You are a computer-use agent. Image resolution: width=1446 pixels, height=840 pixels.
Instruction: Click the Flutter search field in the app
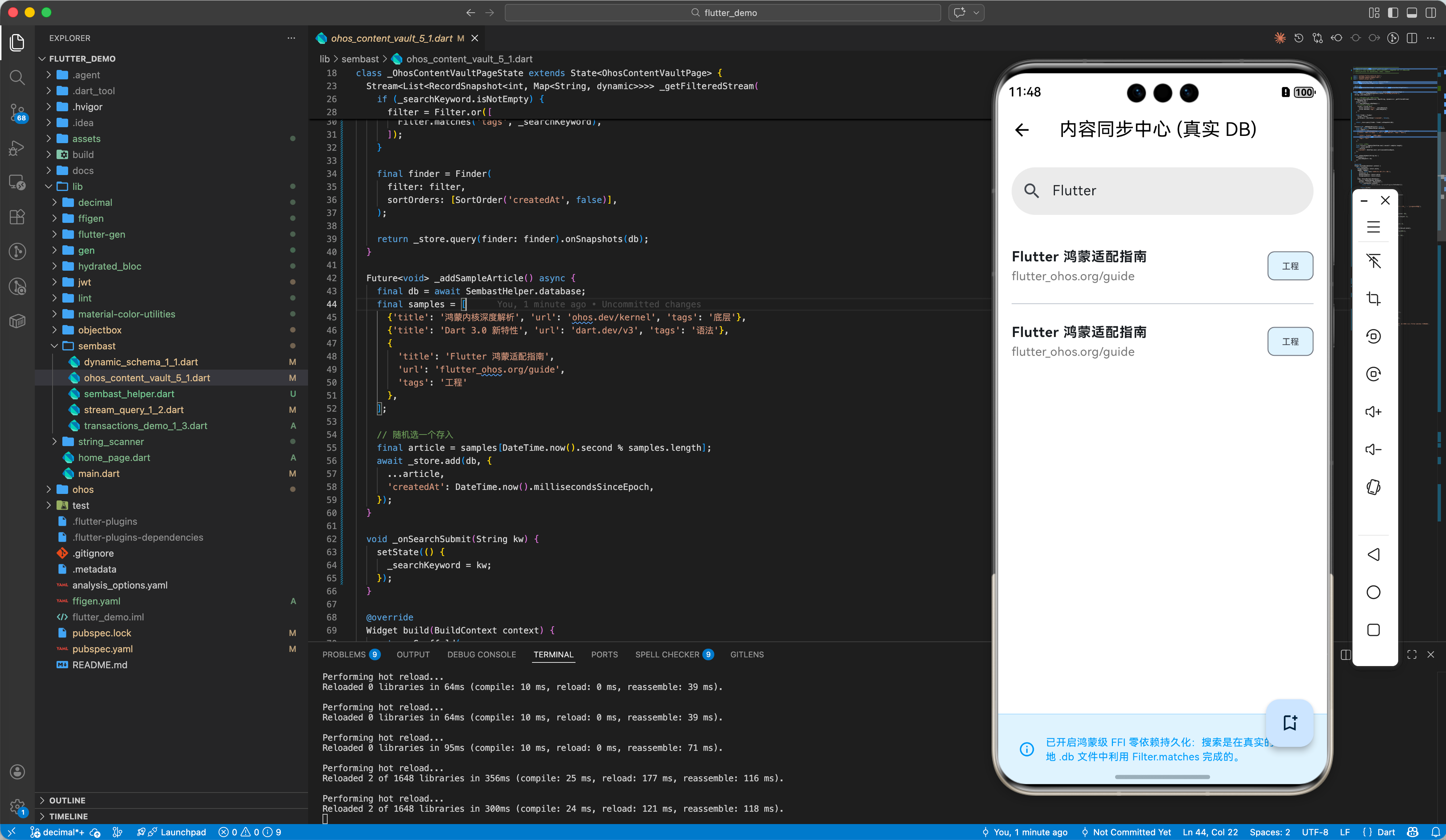coord(1162,191)
